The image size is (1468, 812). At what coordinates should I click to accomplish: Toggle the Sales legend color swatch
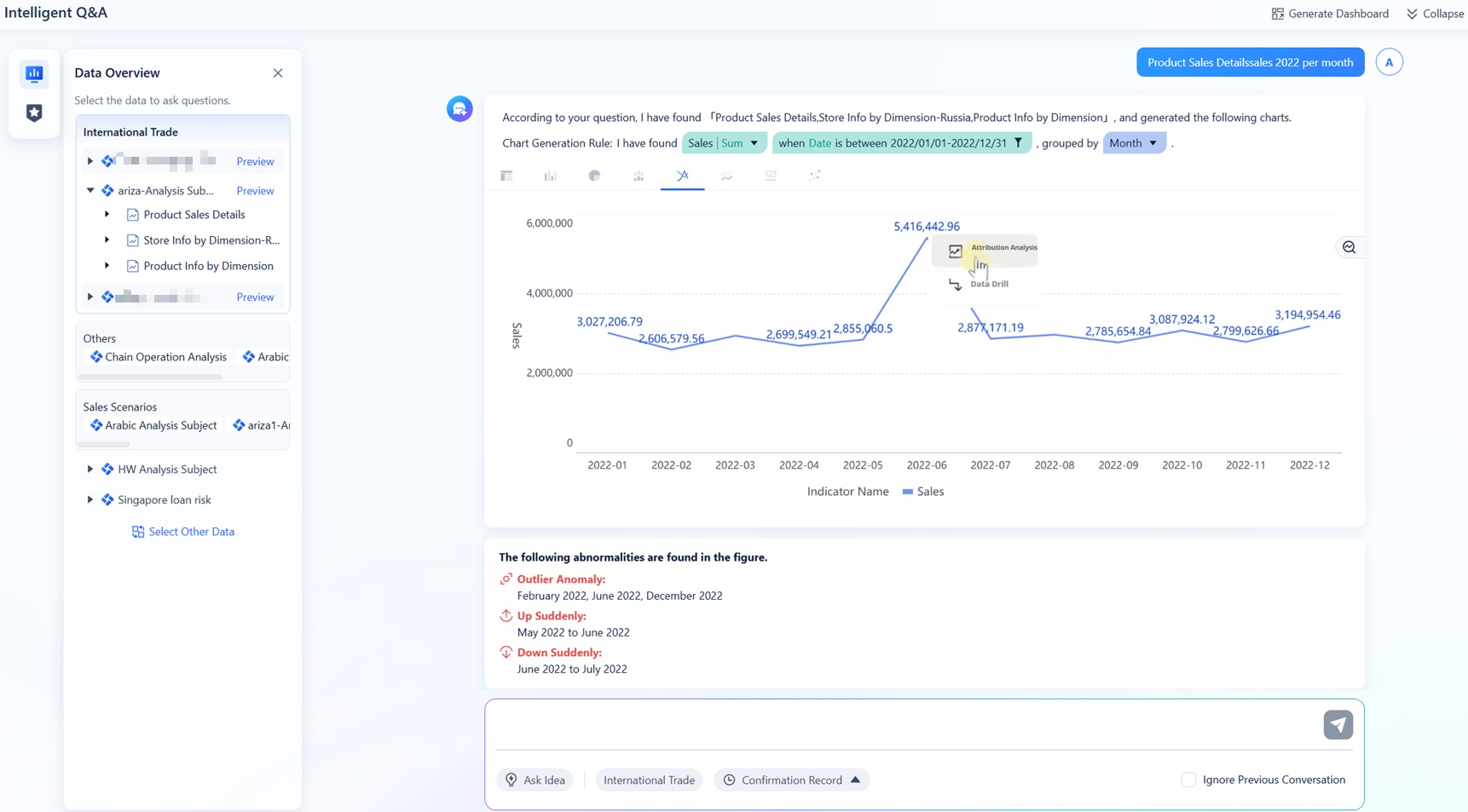[x=907, y=492]
